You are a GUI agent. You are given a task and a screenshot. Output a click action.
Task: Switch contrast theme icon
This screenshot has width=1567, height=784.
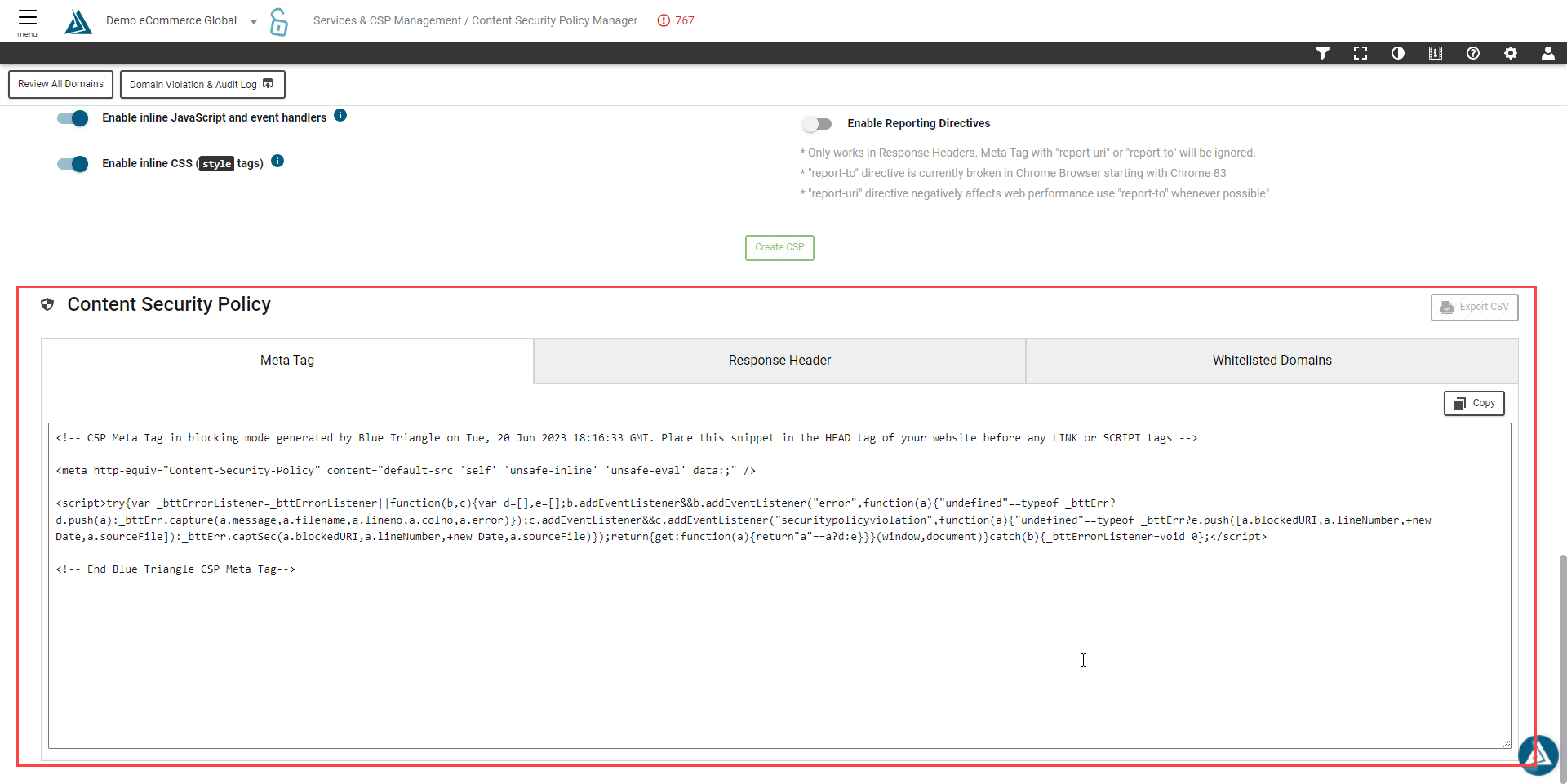click(x=1397, y=53)
